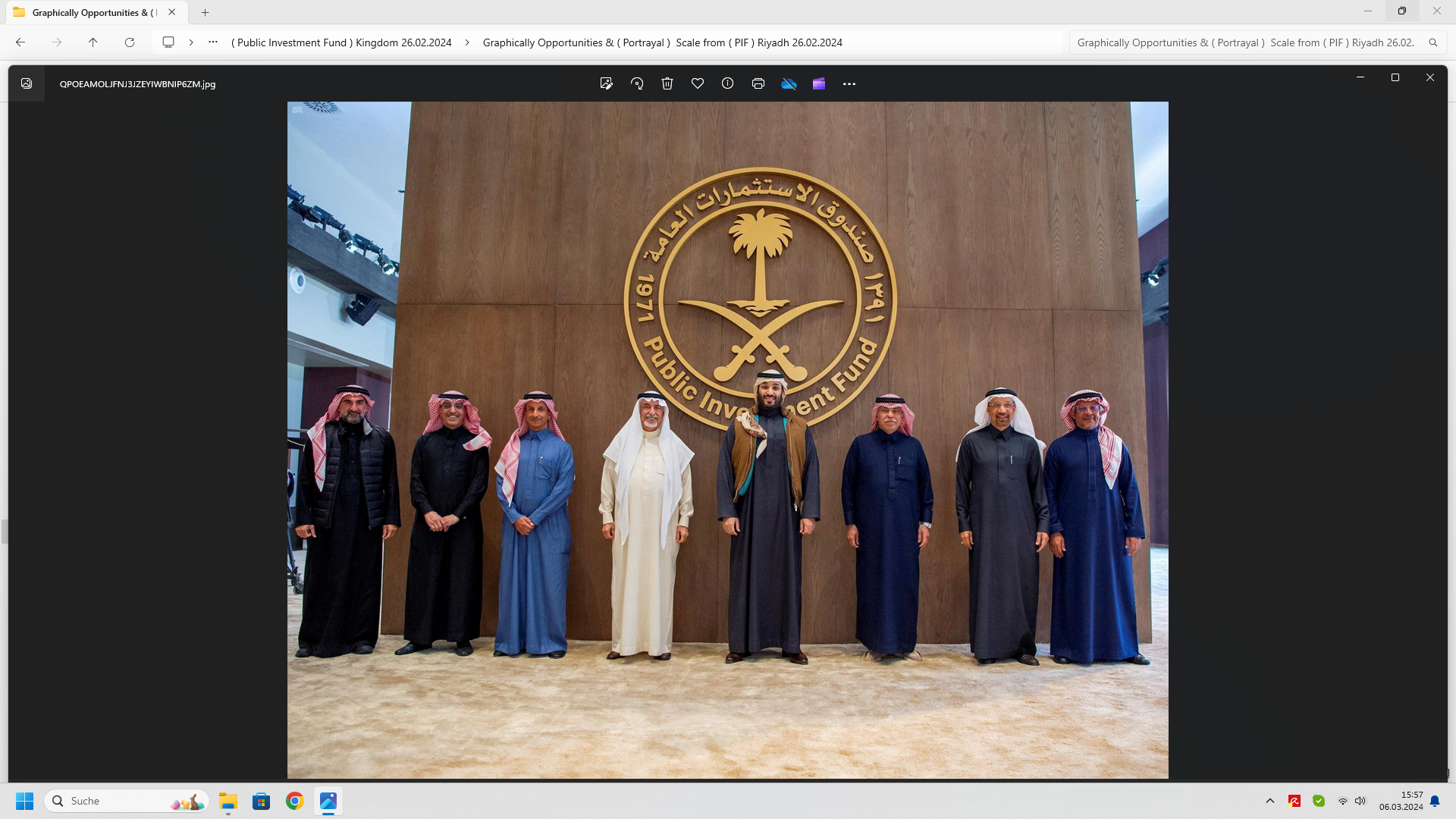Expand the chevron after the PC icon

(x=191, y=42)
